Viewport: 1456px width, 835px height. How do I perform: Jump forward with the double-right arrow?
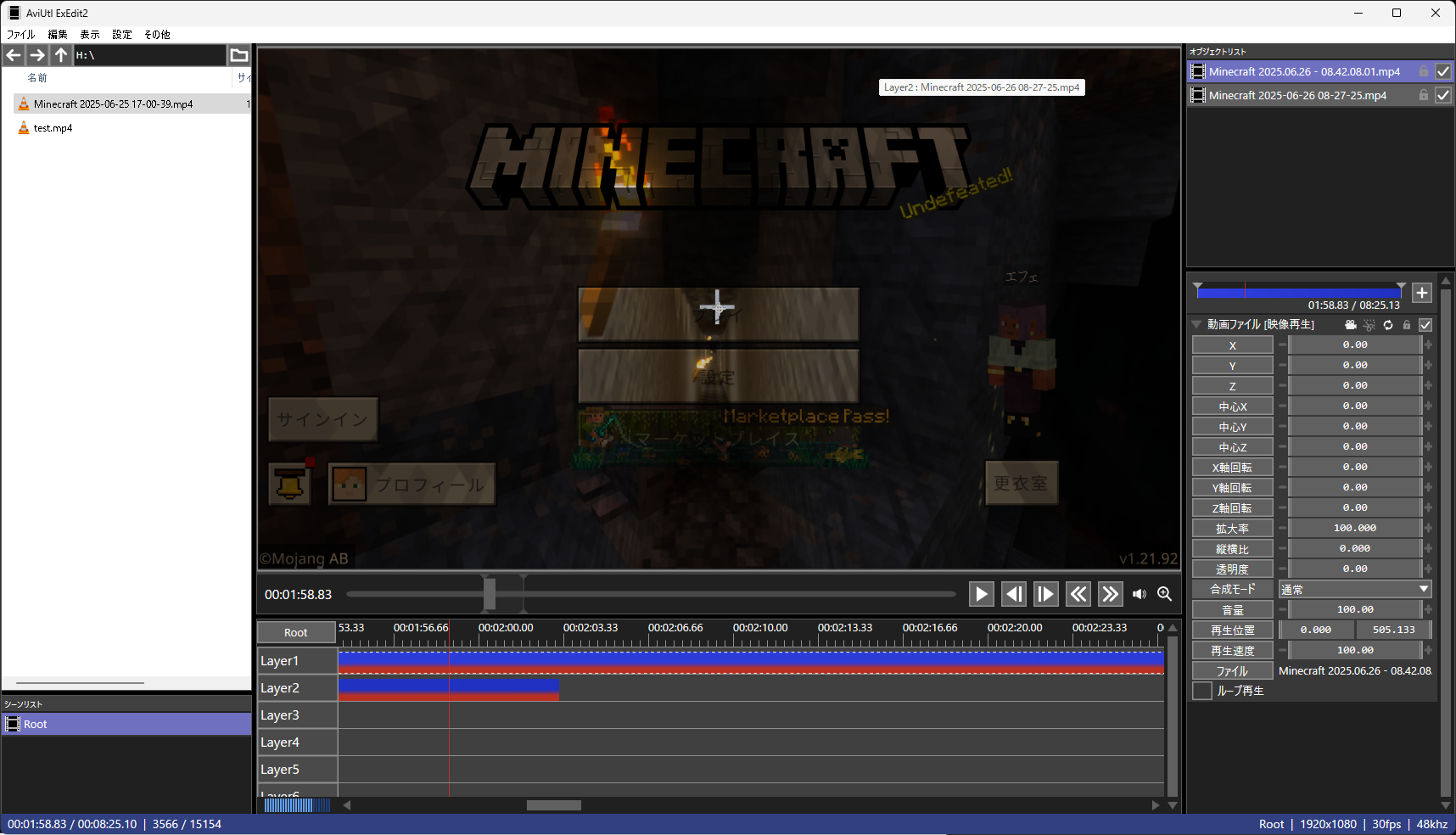pos(1111,594)
